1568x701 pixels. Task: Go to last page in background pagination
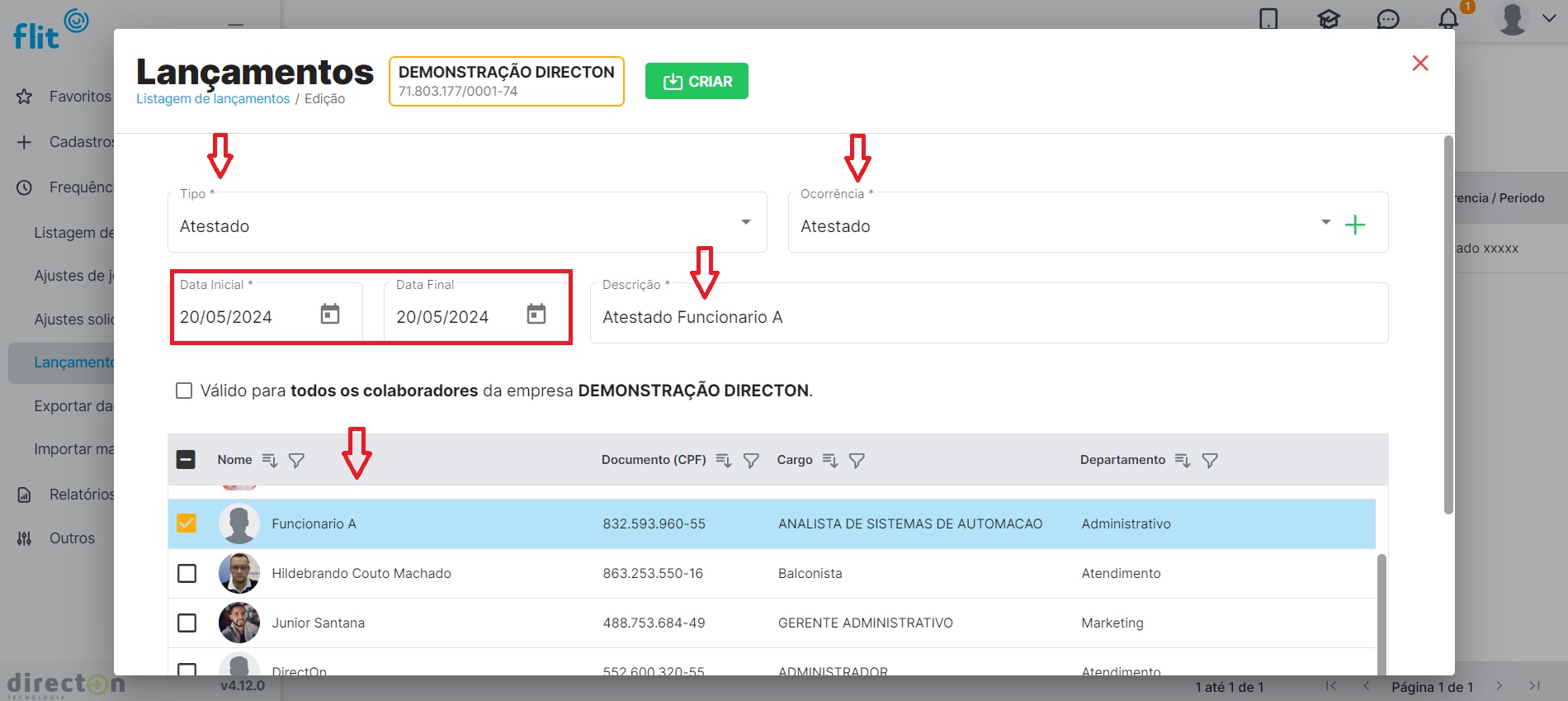pos(1535,686)
